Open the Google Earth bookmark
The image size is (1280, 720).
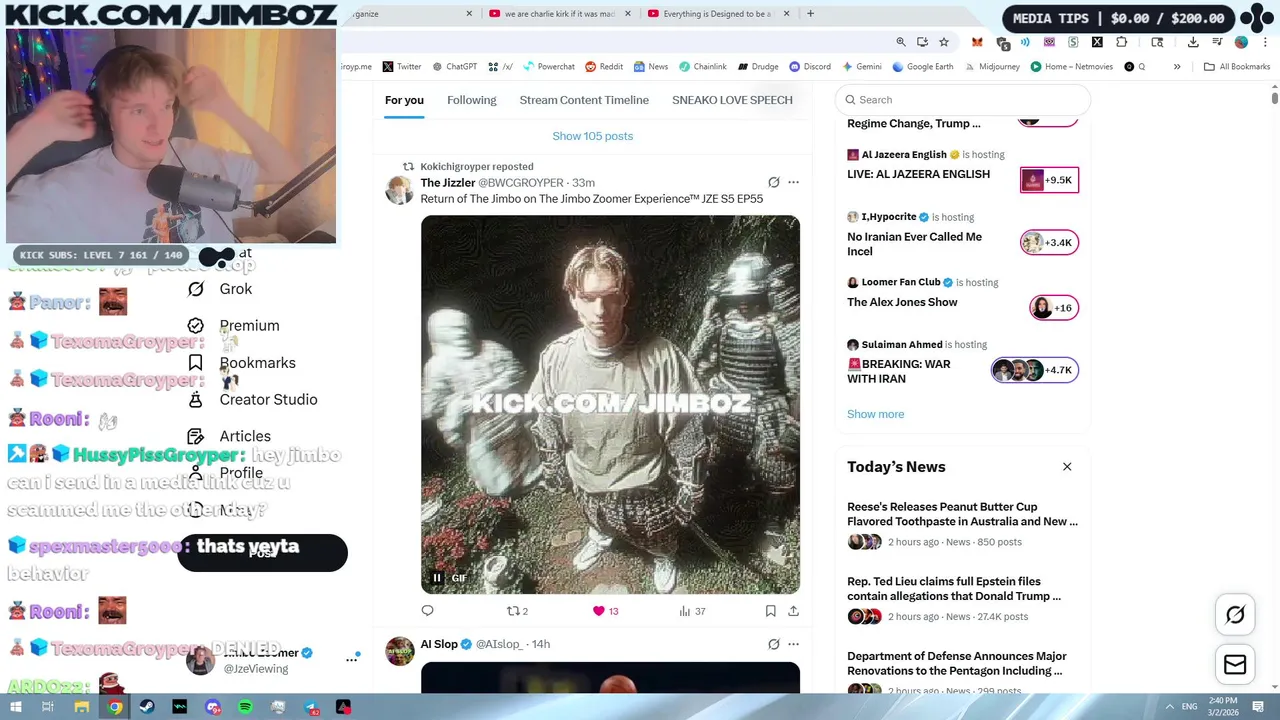[923, 67]
